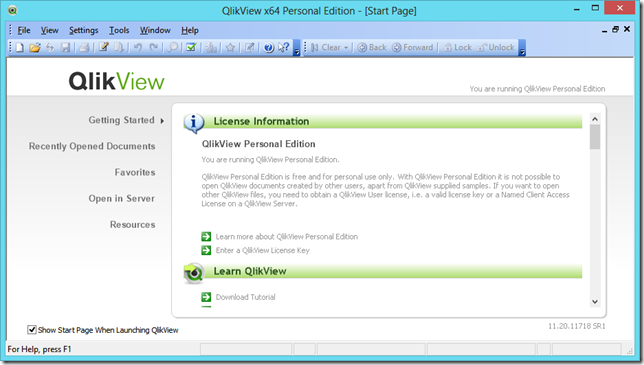Open standard toolbar options dropdown after help icons
This screenshot has height=365, width=644.
[x=296, y=48]
